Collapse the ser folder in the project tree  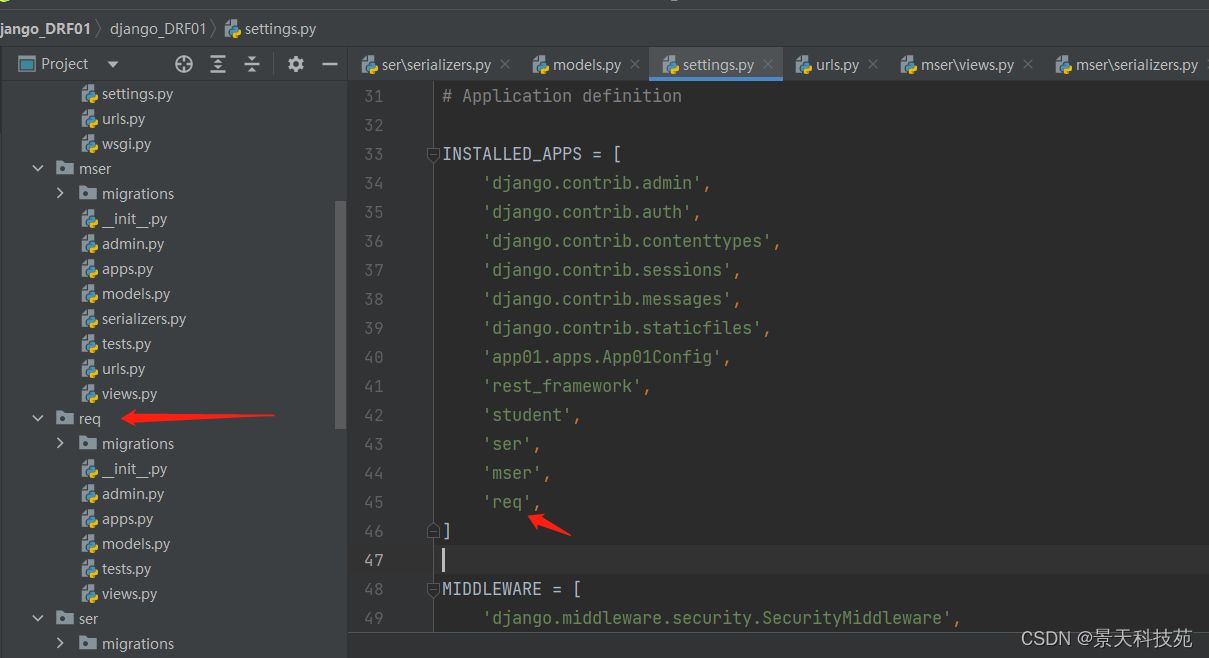(x=38, y=618)
